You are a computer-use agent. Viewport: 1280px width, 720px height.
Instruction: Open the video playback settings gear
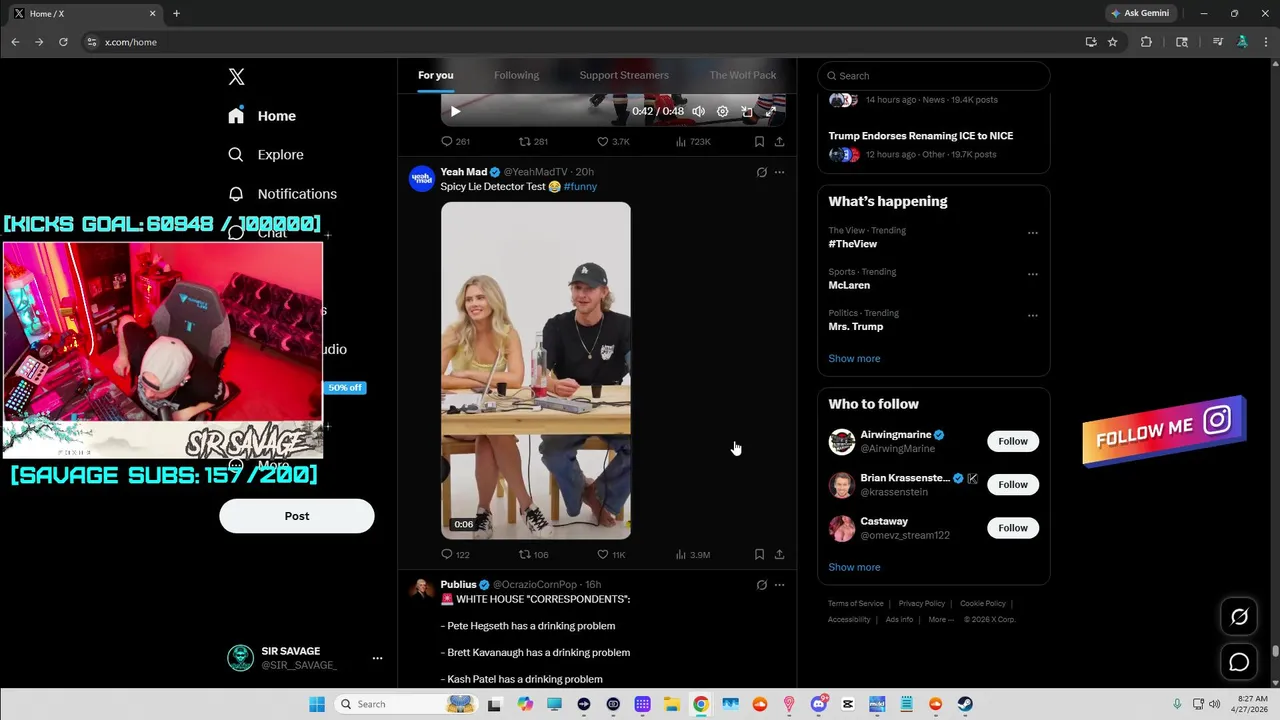point(722,111)
